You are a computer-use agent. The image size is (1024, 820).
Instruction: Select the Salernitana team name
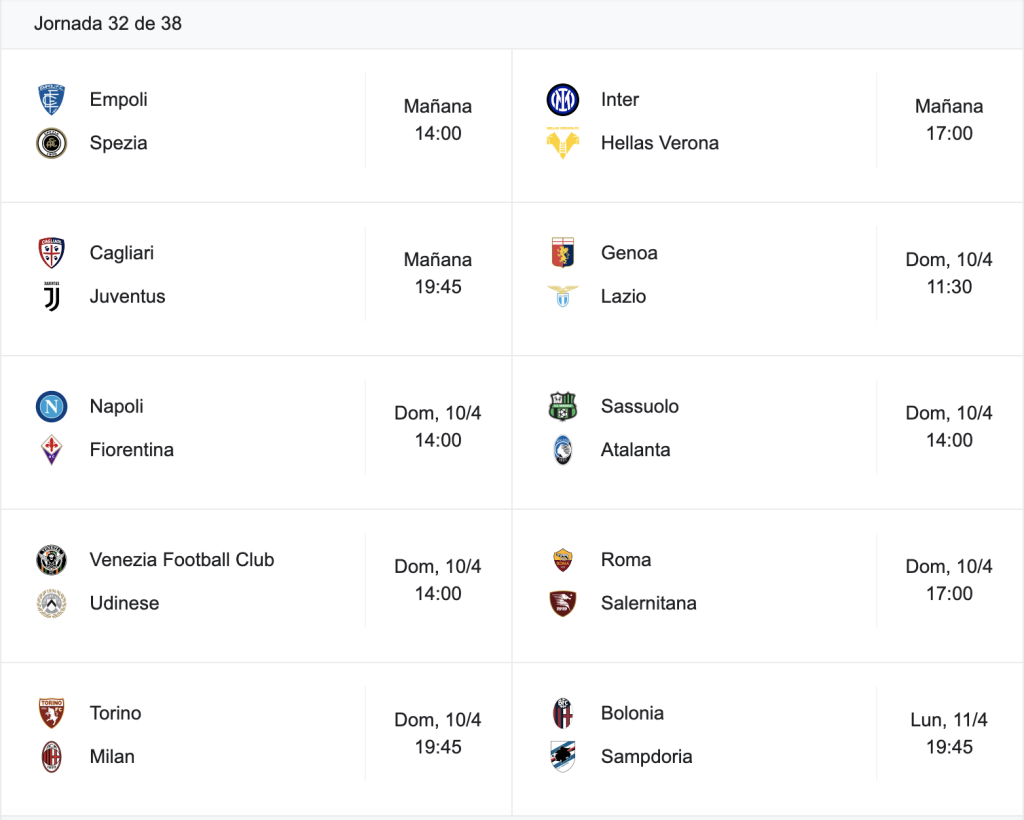tap(648, 603)
